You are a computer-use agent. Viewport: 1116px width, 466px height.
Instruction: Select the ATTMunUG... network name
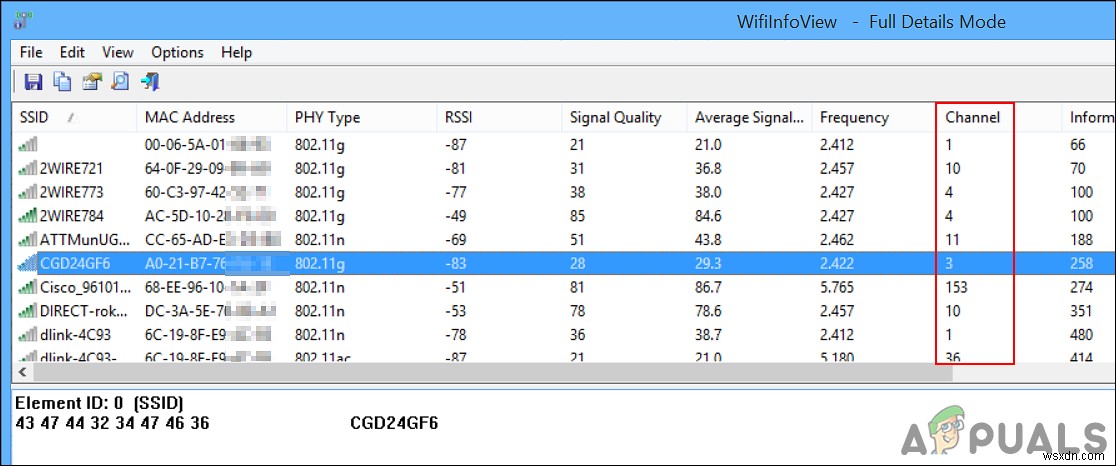point(84,239)
